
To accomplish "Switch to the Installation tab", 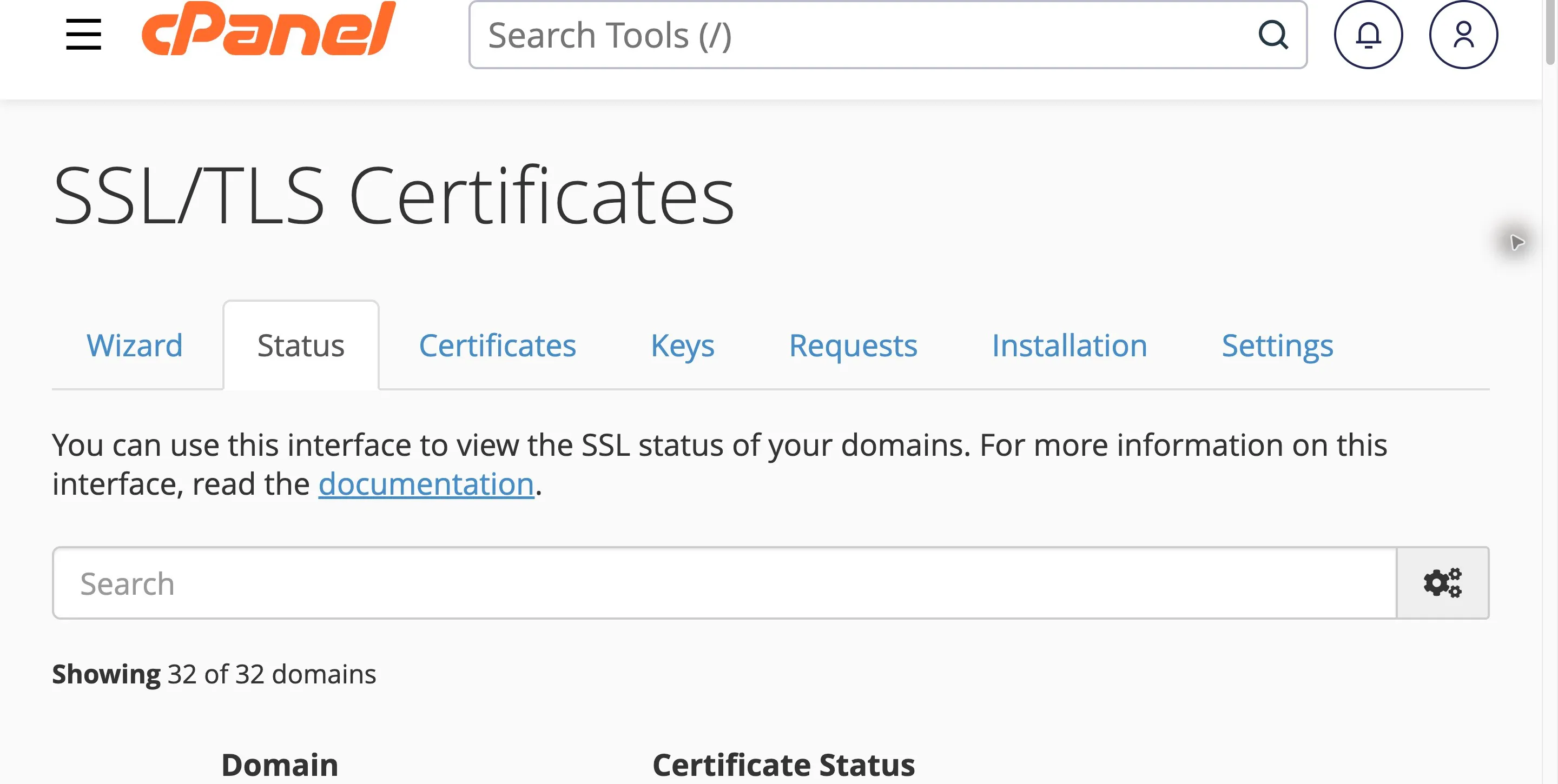I will (x=1070, y=346).
